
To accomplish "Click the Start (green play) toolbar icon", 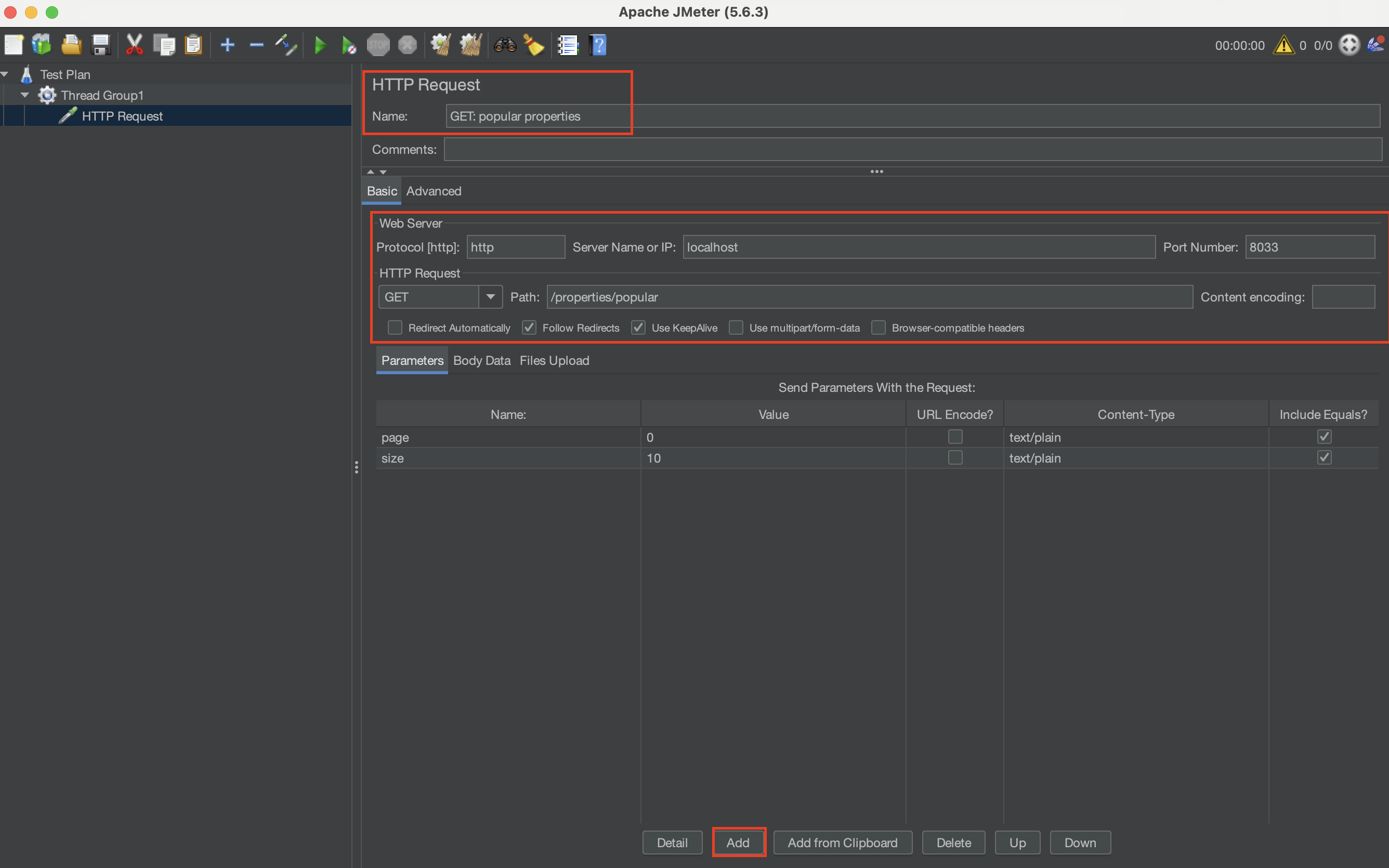I will (x=320, y=45).
